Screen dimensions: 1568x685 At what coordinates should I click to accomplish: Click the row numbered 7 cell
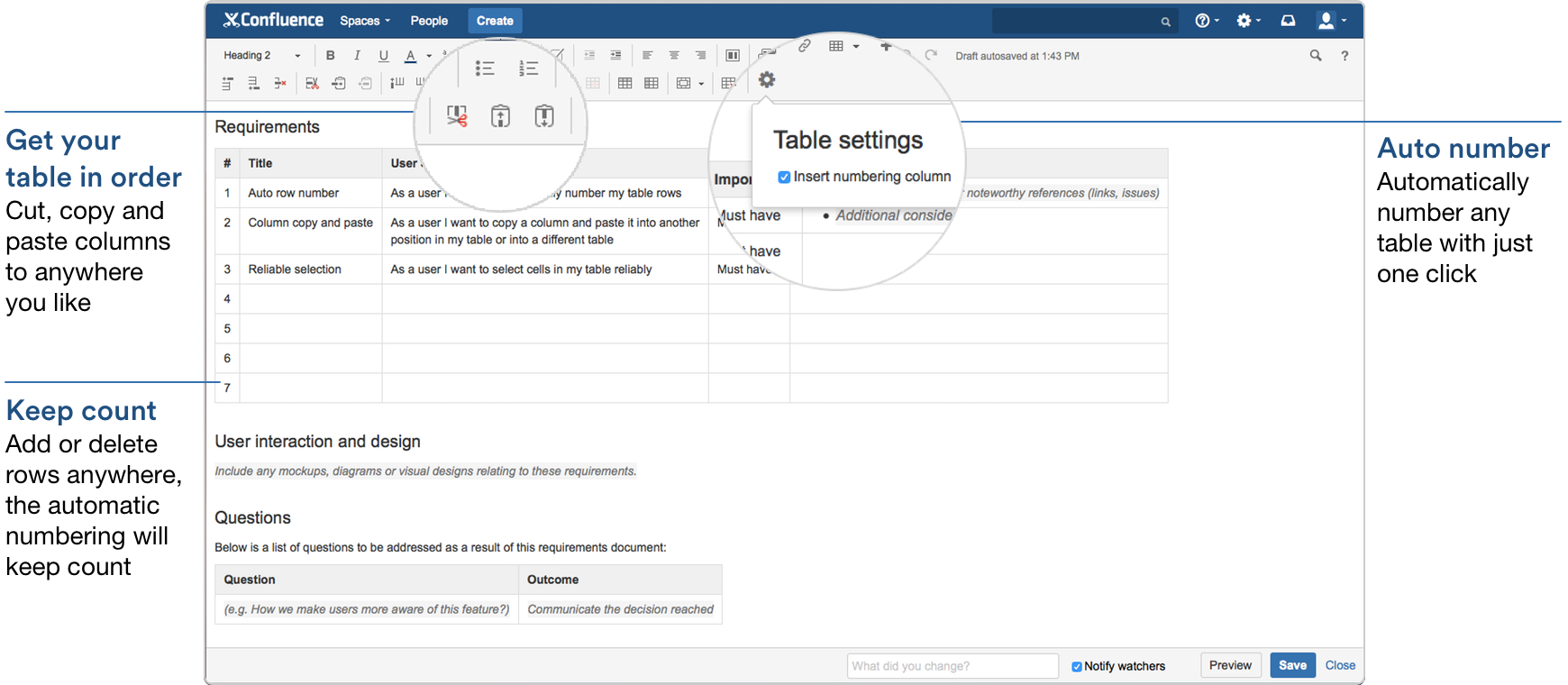pos(227,388)
